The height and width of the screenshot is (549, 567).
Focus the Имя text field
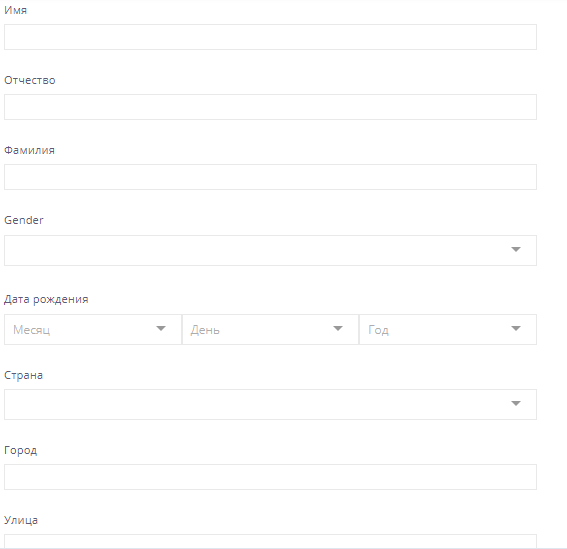(270, 37)
